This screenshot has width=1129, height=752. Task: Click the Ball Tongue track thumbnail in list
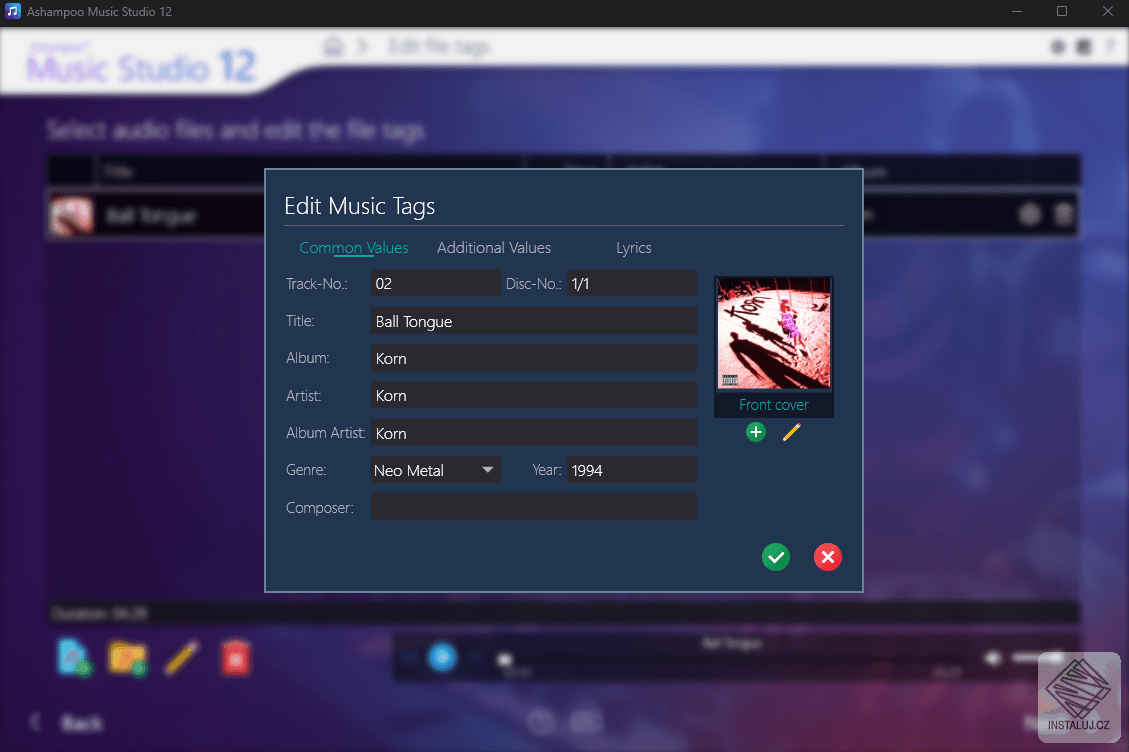tap(71, 215)
